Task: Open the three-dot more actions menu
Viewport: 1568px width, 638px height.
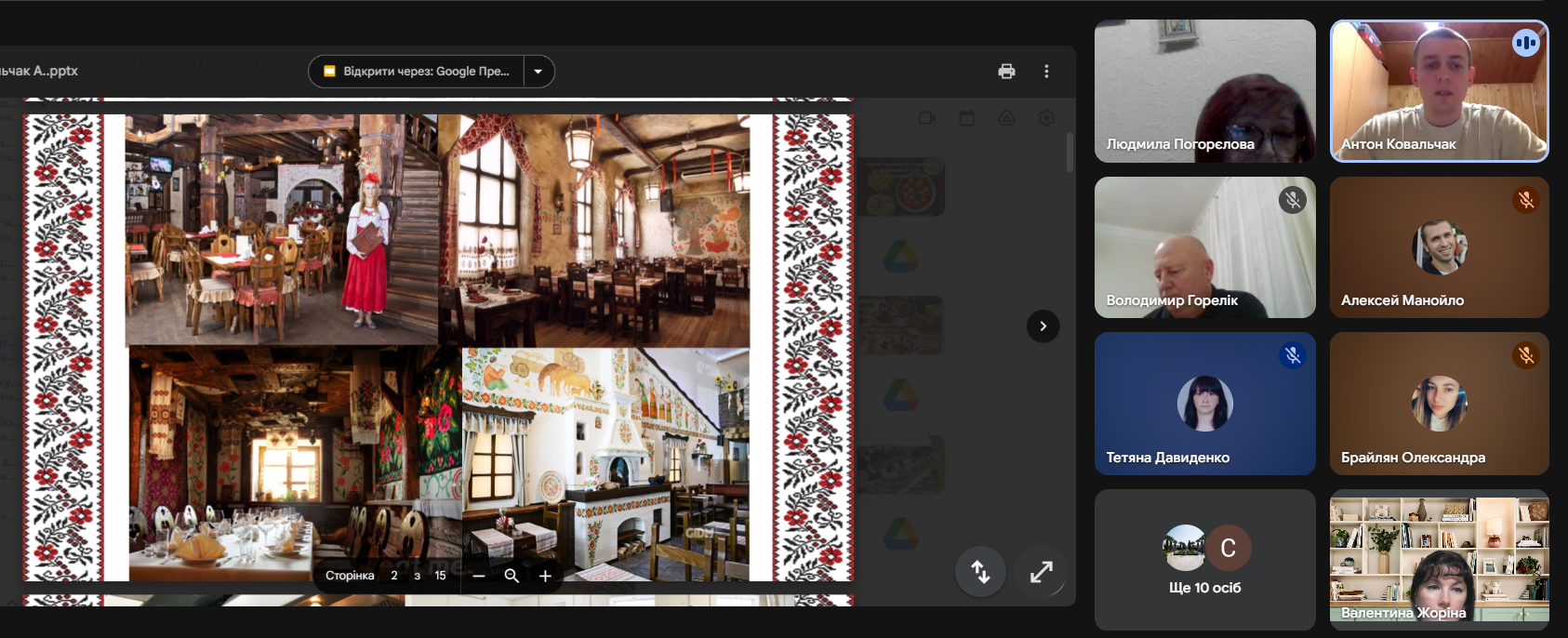Action: coord(1046,72)
